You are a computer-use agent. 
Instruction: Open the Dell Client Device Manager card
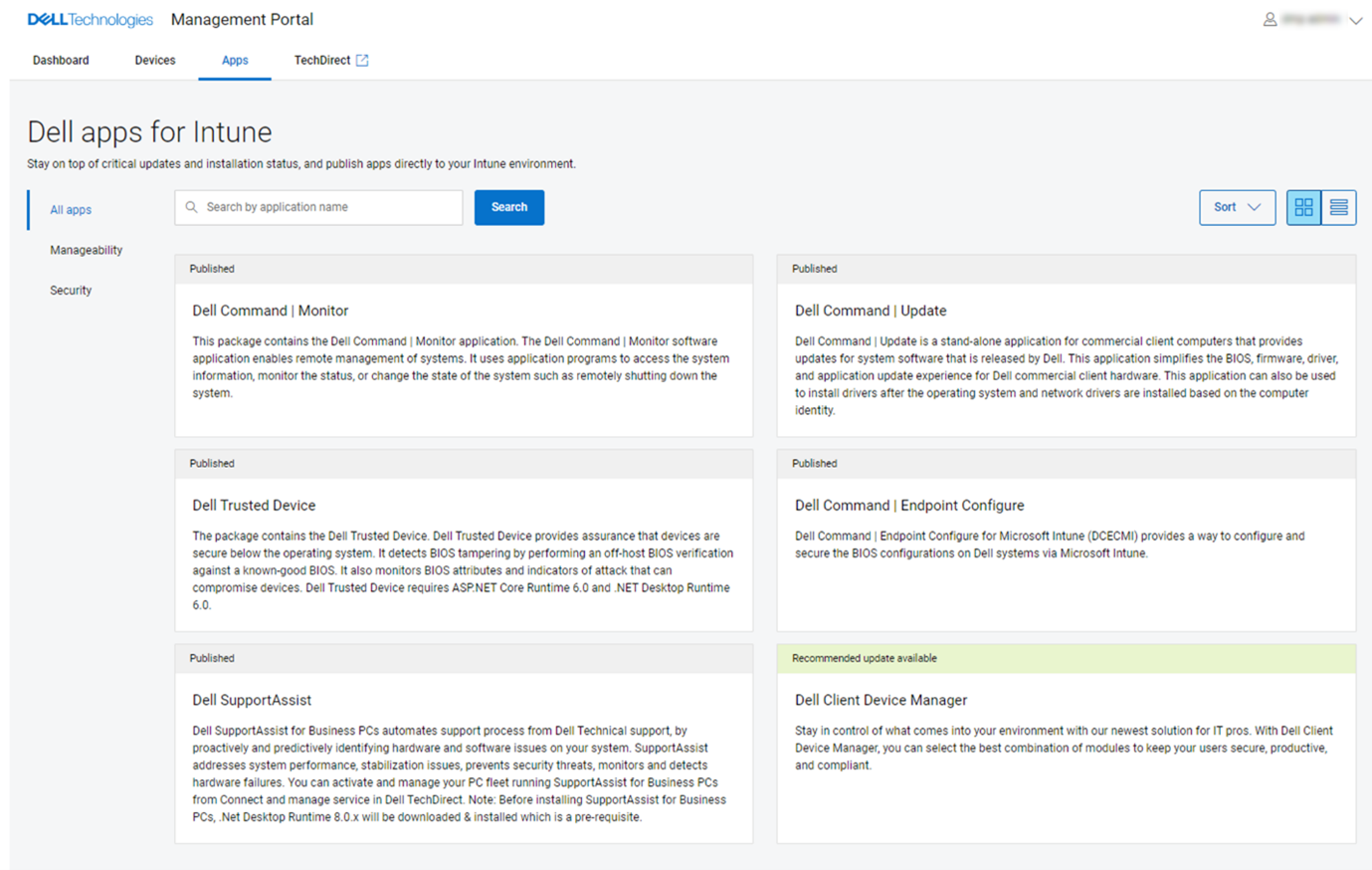point(1067,744)
